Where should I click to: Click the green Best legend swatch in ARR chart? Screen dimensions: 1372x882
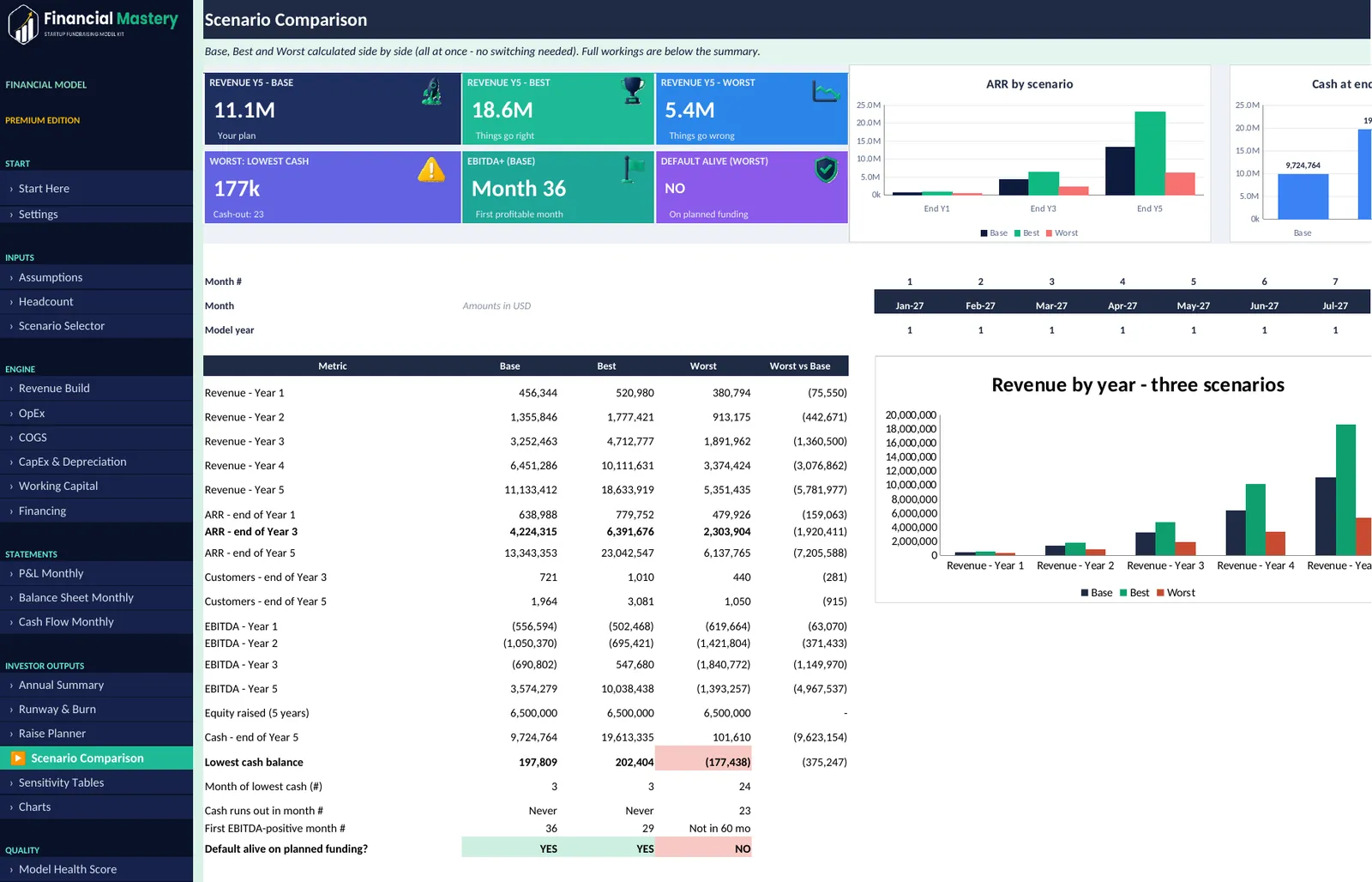tap(1017, 233)
